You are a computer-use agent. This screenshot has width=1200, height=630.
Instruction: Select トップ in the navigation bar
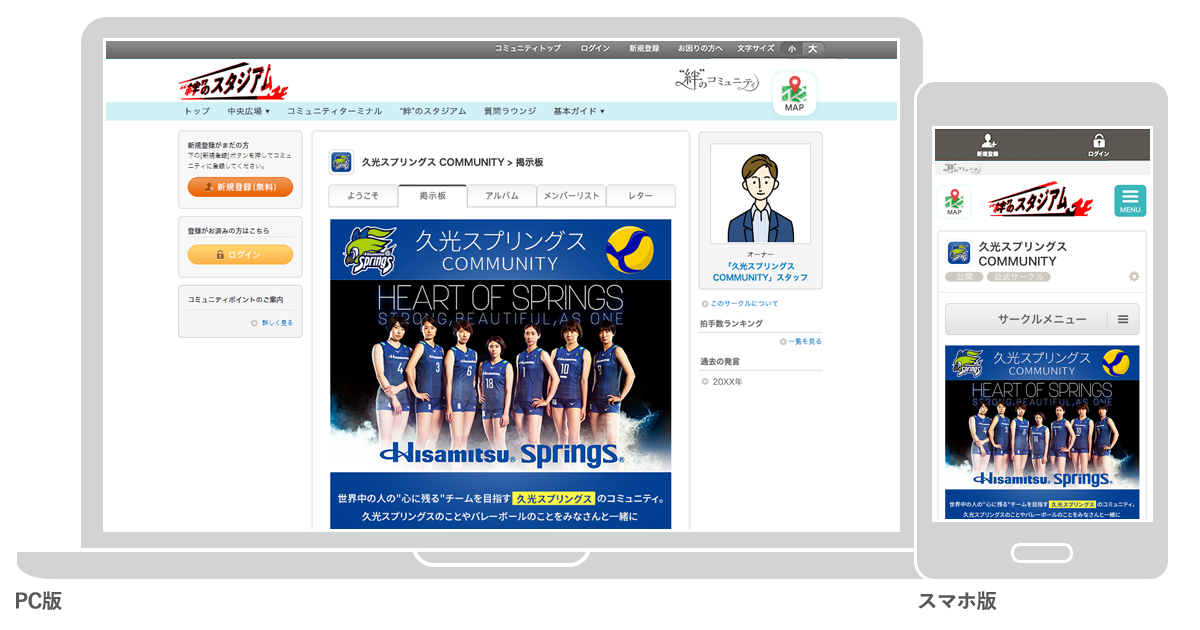(x=197, y=111)
